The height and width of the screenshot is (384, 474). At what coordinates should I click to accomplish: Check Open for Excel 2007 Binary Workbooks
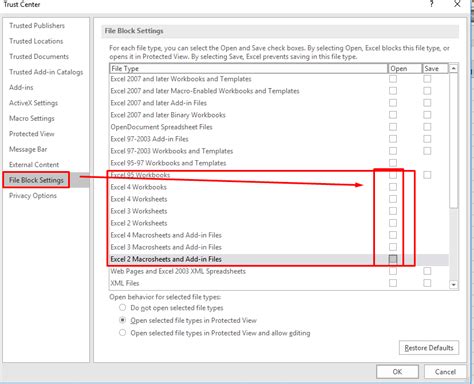click(393, 115)
